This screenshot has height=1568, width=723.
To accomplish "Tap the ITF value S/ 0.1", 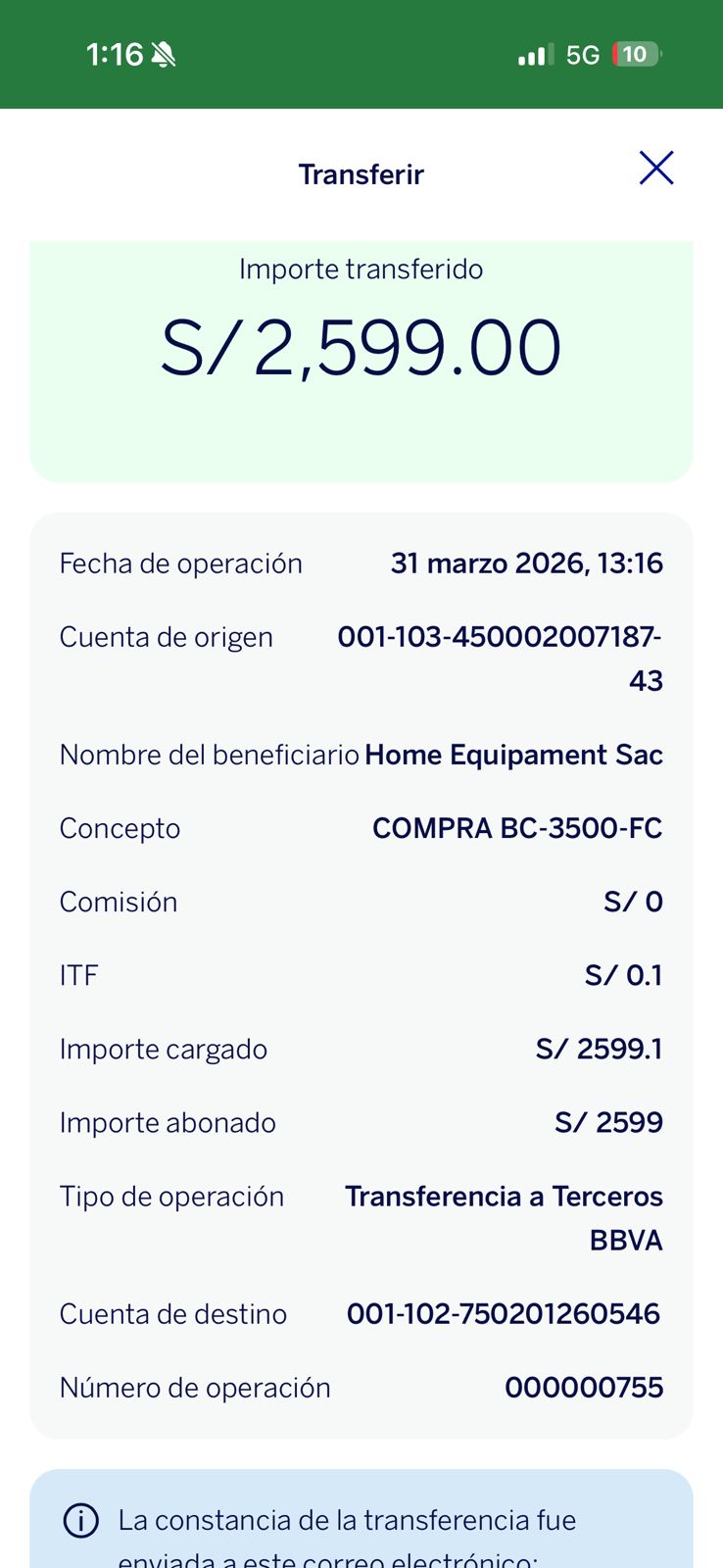I will pos(623,975).
